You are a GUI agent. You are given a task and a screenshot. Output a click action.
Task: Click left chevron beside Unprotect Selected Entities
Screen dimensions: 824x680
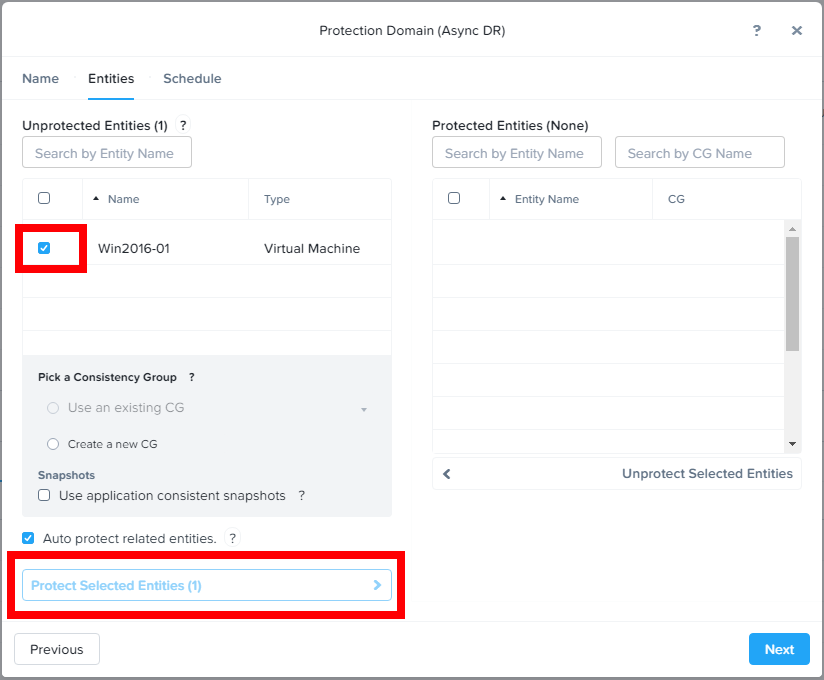point(447,473)
